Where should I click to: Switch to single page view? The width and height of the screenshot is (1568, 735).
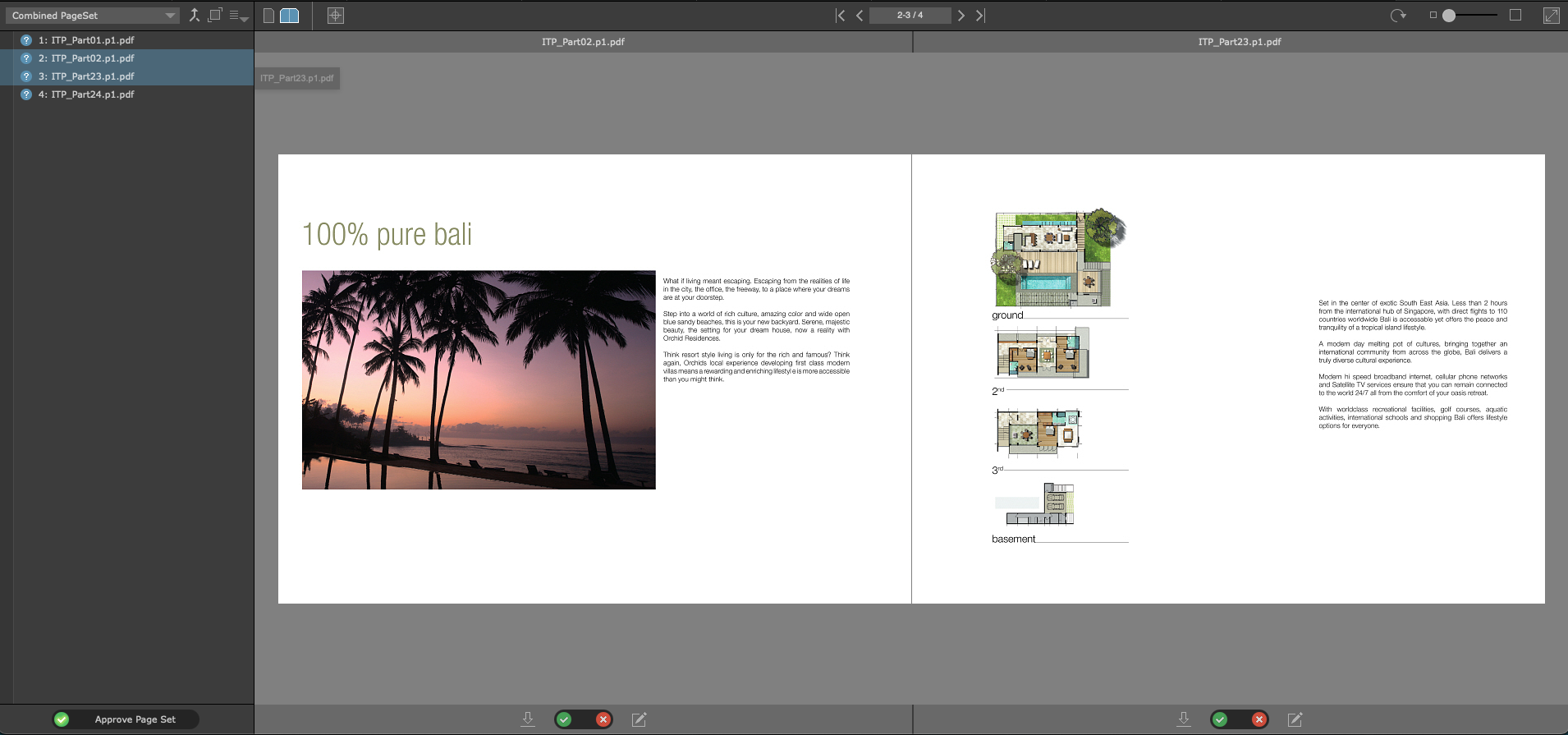[268, 16]
